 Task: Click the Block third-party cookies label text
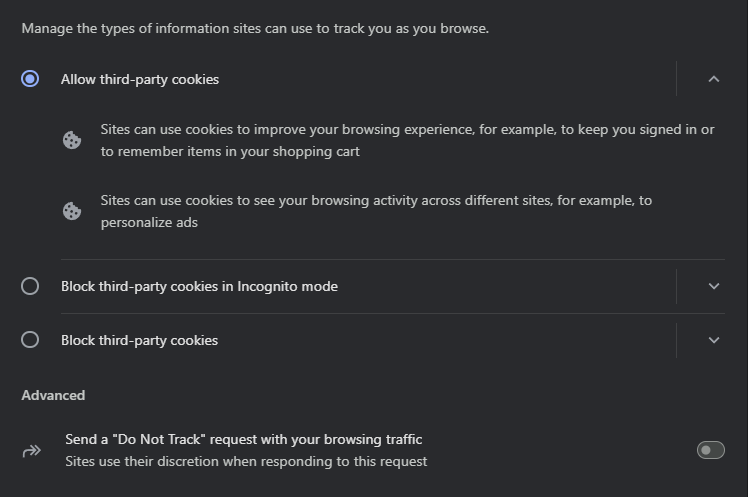click(139, 340)
